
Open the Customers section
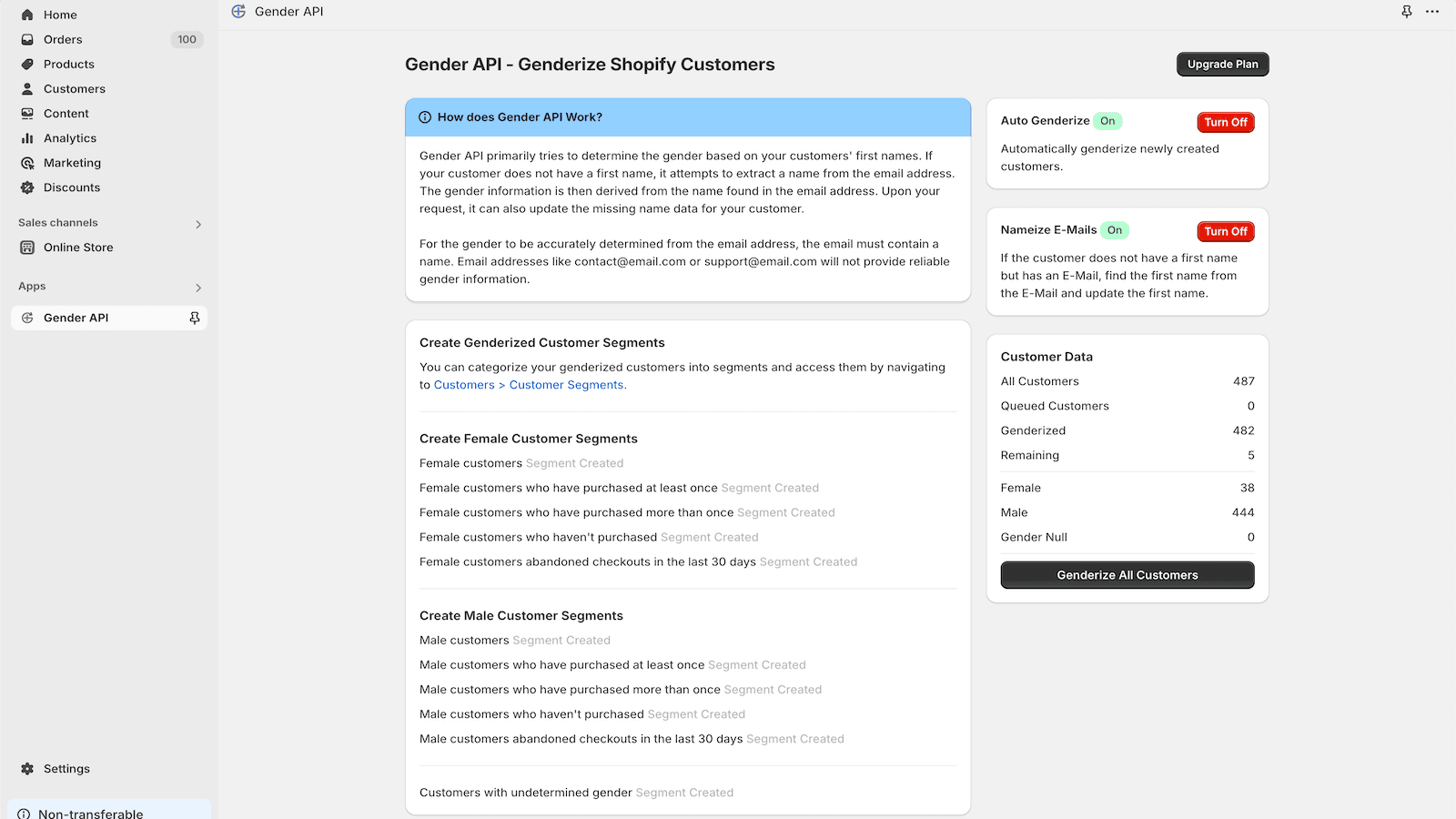pyautogui.click(x=74, y=88)
